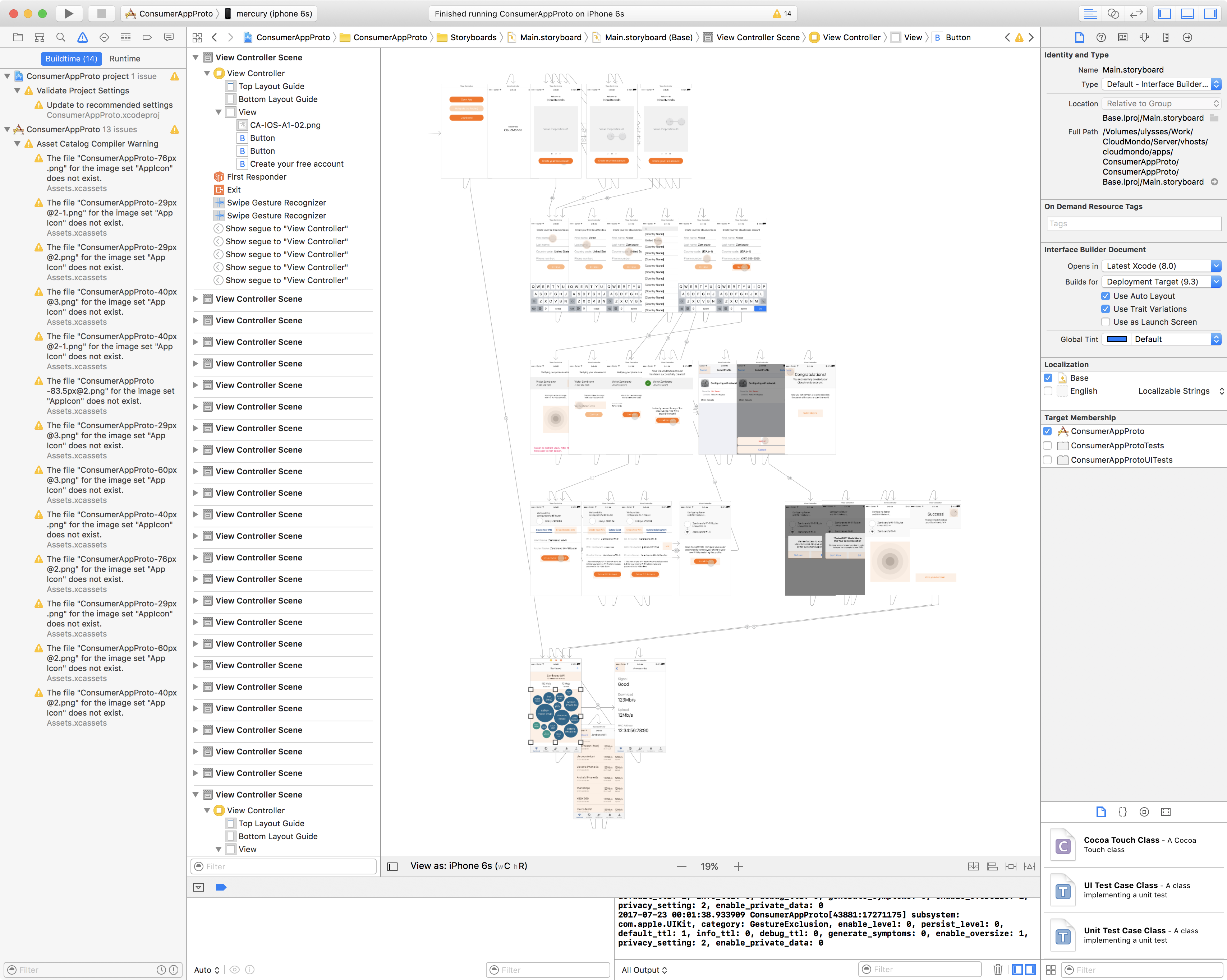Show the Identity inspector
1227x980 pixels.
[x=1122, y=37]
